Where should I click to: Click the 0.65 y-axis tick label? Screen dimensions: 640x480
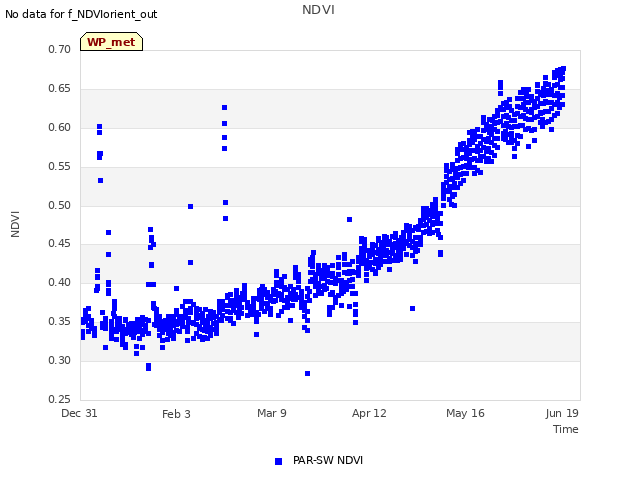click(x=60, y=89)
